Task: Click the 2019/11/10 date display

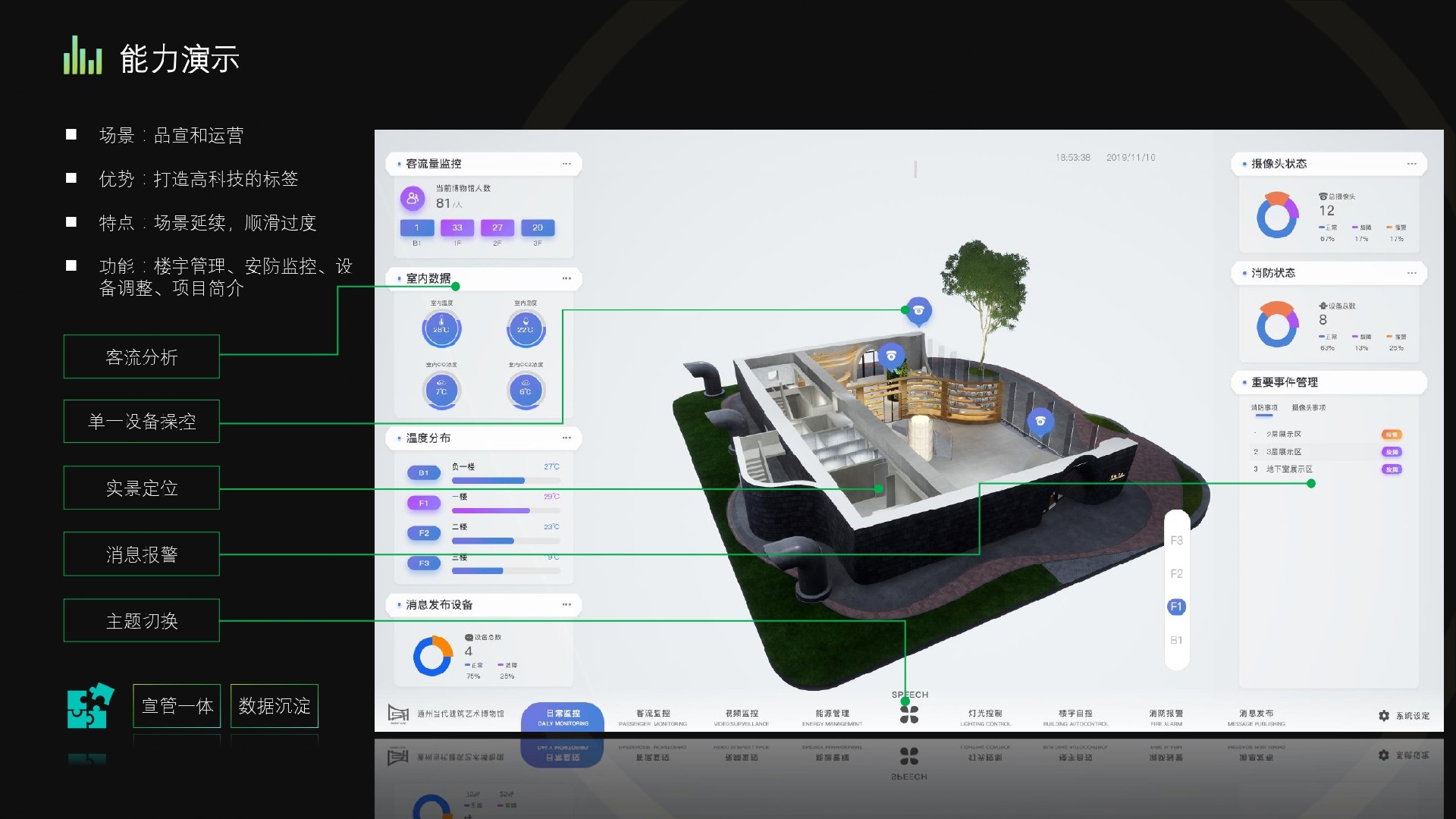Action: pos(1131,158)
